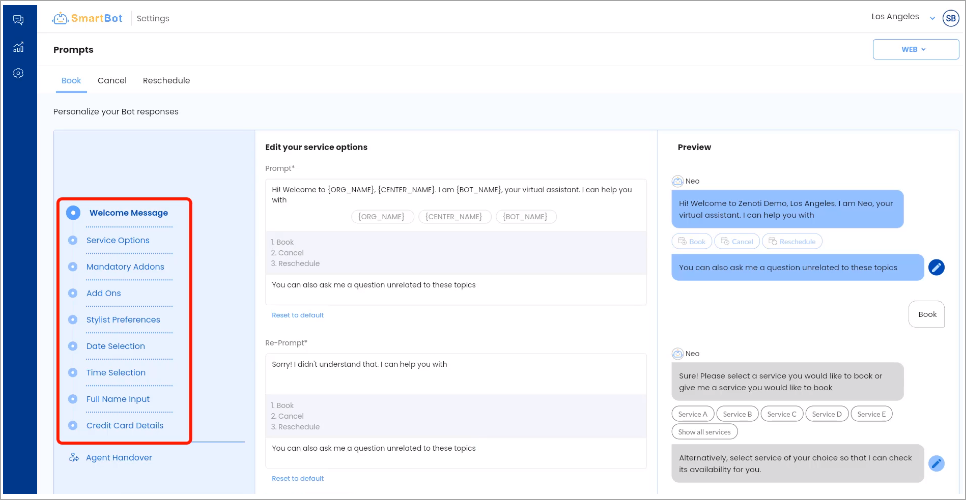Click the upper Neo bot avatar in preview
966x500 pixels.
coord(677,182)
